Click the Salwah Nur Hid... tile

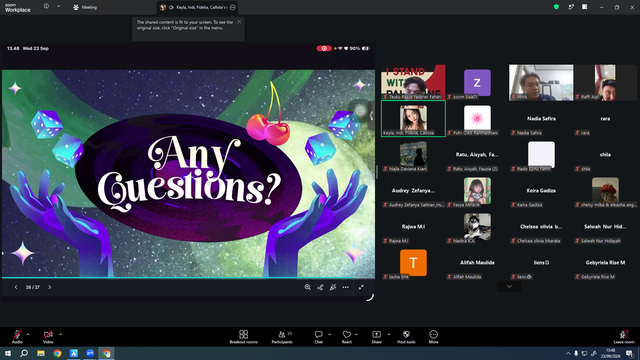pos(605,227)
